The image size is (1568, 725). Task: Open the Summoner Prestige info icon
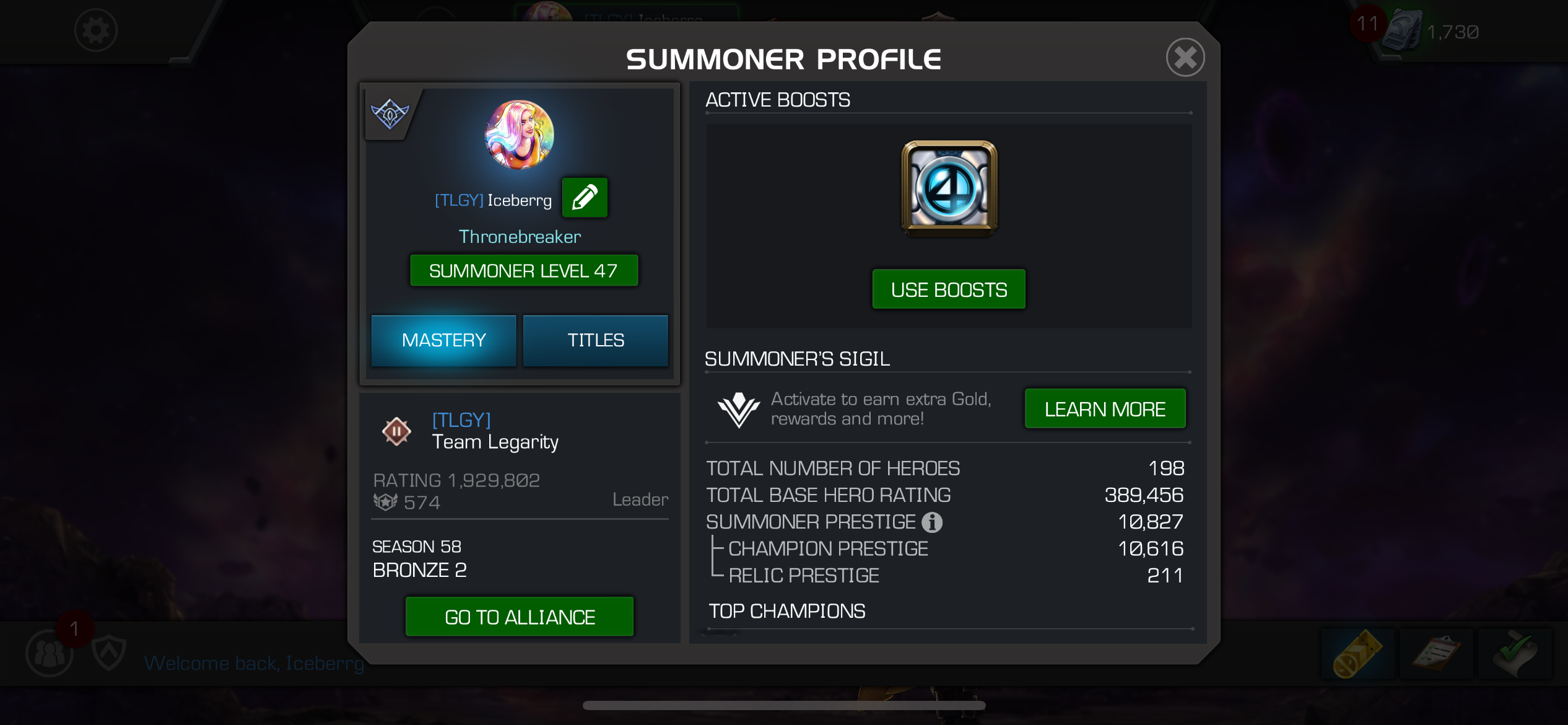(x=932, y=522)
